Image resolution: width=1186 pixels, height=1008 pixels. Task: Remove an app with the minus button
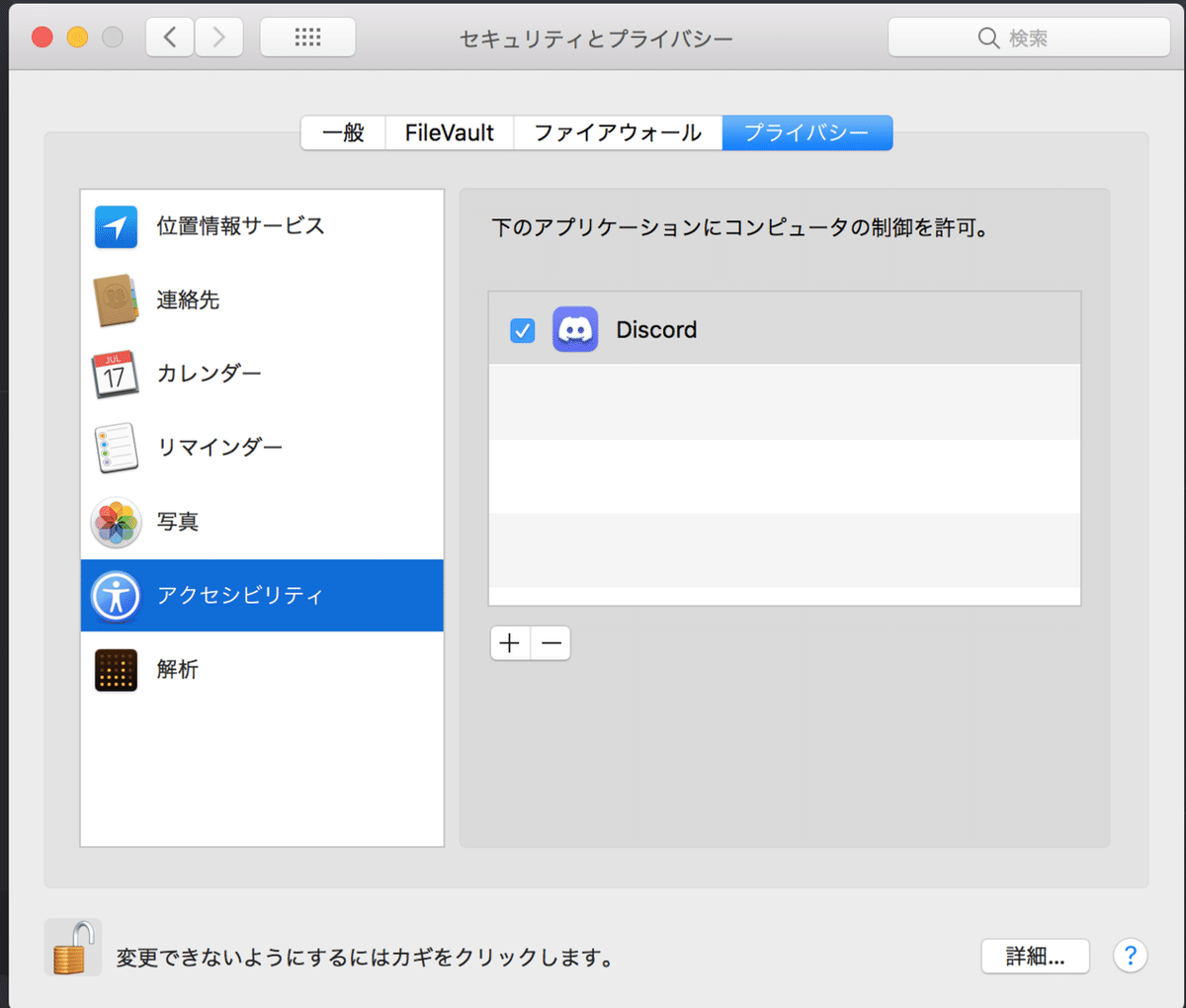click(x=551, y=643)
